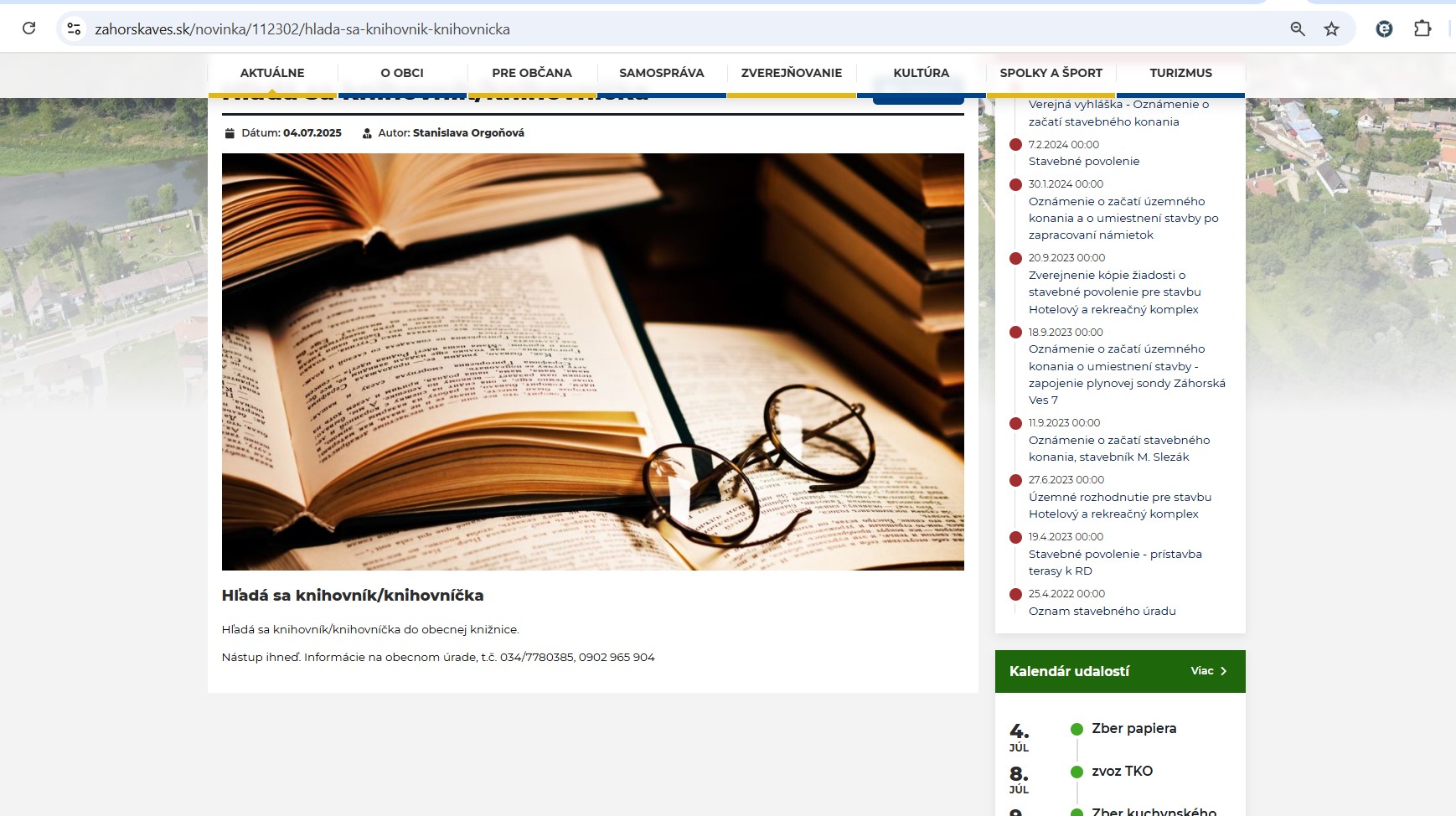1456x816 pixels.
Task: Open site information icon in address bar
Action: pos(74,28)
